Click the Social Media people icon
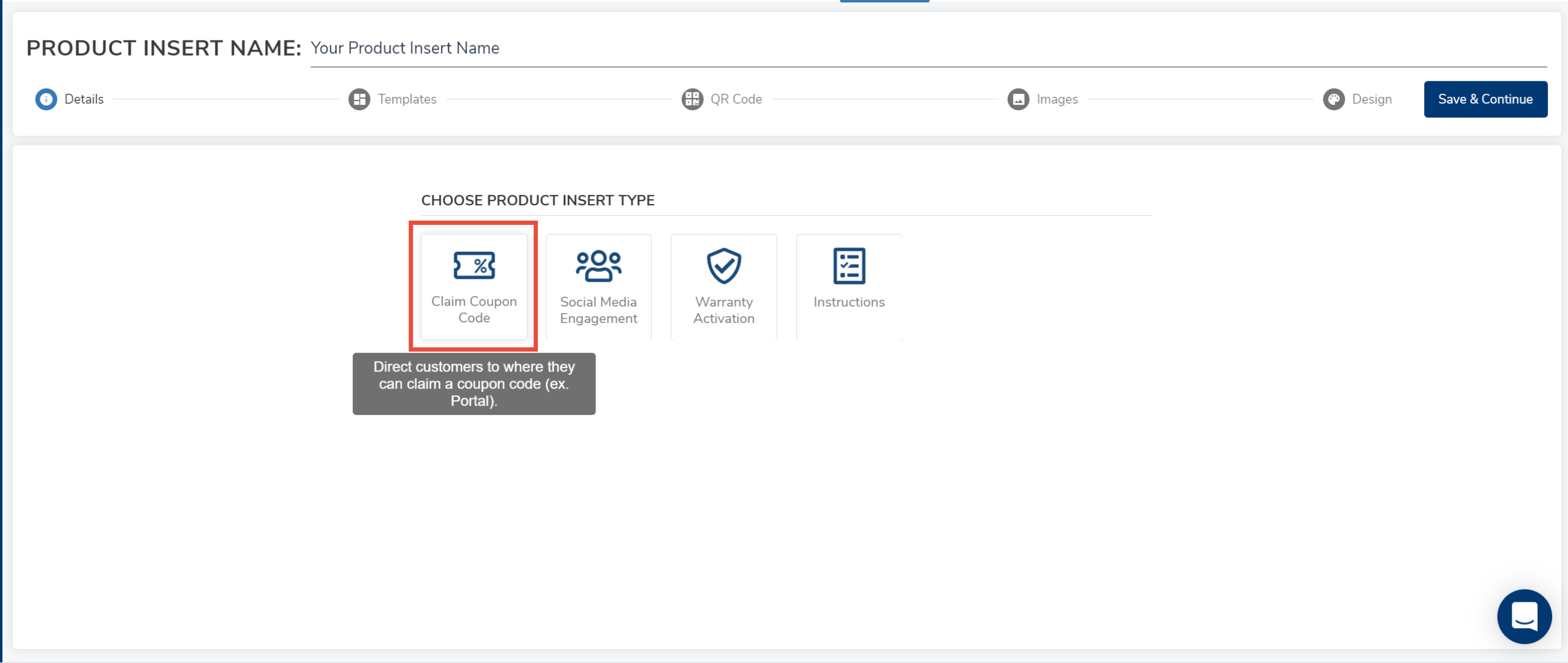Image resolution: width=1568 pixels, height=663 pixels. (x=598, y=266)
